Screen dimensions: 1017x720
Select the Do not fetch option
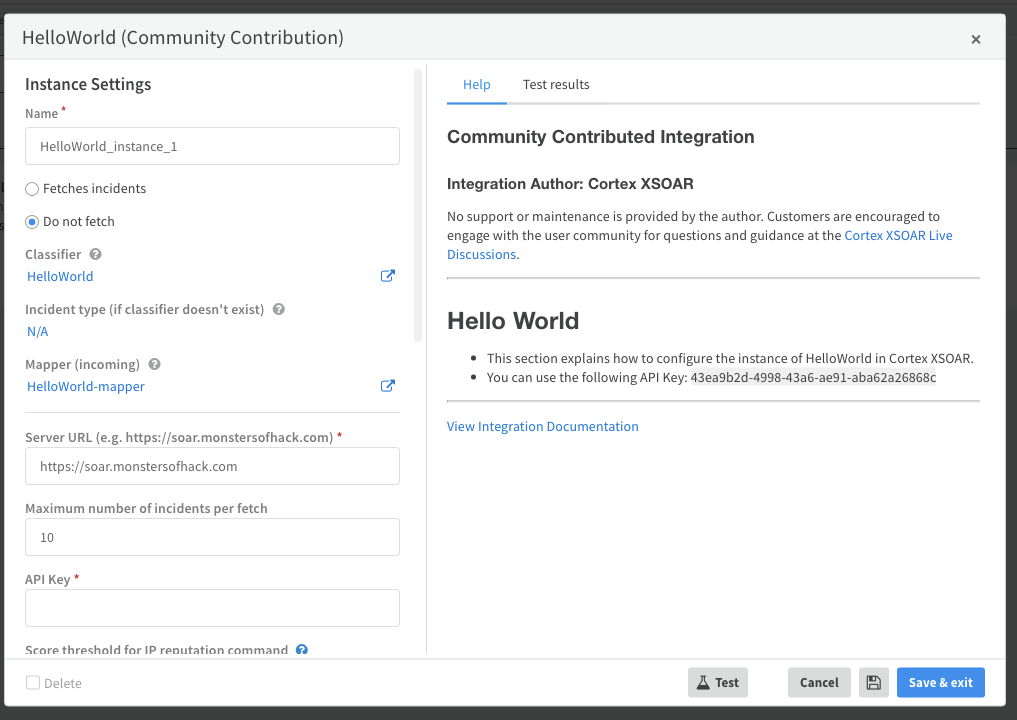coord(32,222)
